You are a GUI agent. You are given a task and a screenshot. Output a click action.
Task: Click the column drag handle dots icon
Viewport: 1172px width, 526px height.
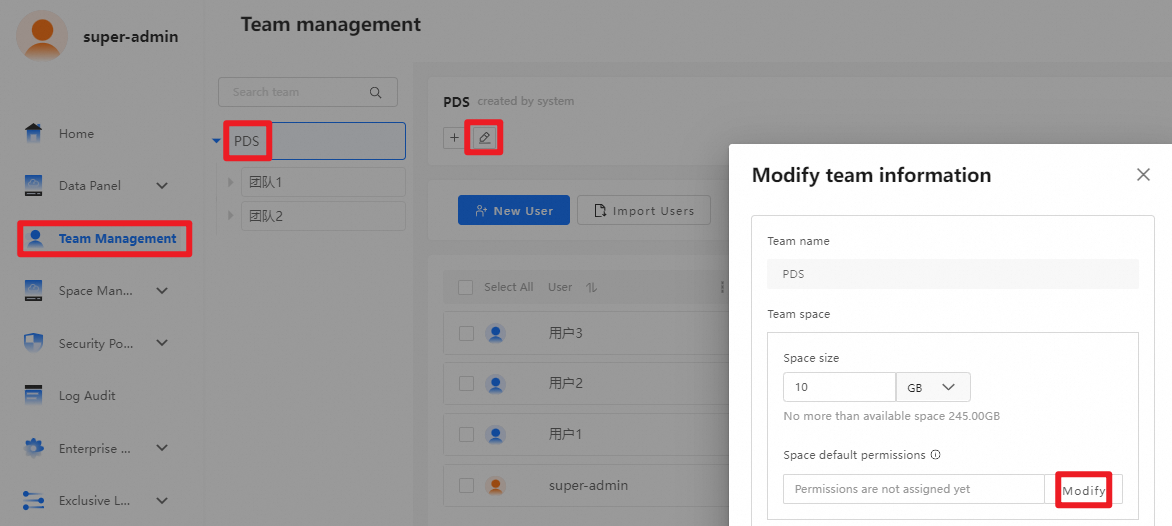click(722, 287)
